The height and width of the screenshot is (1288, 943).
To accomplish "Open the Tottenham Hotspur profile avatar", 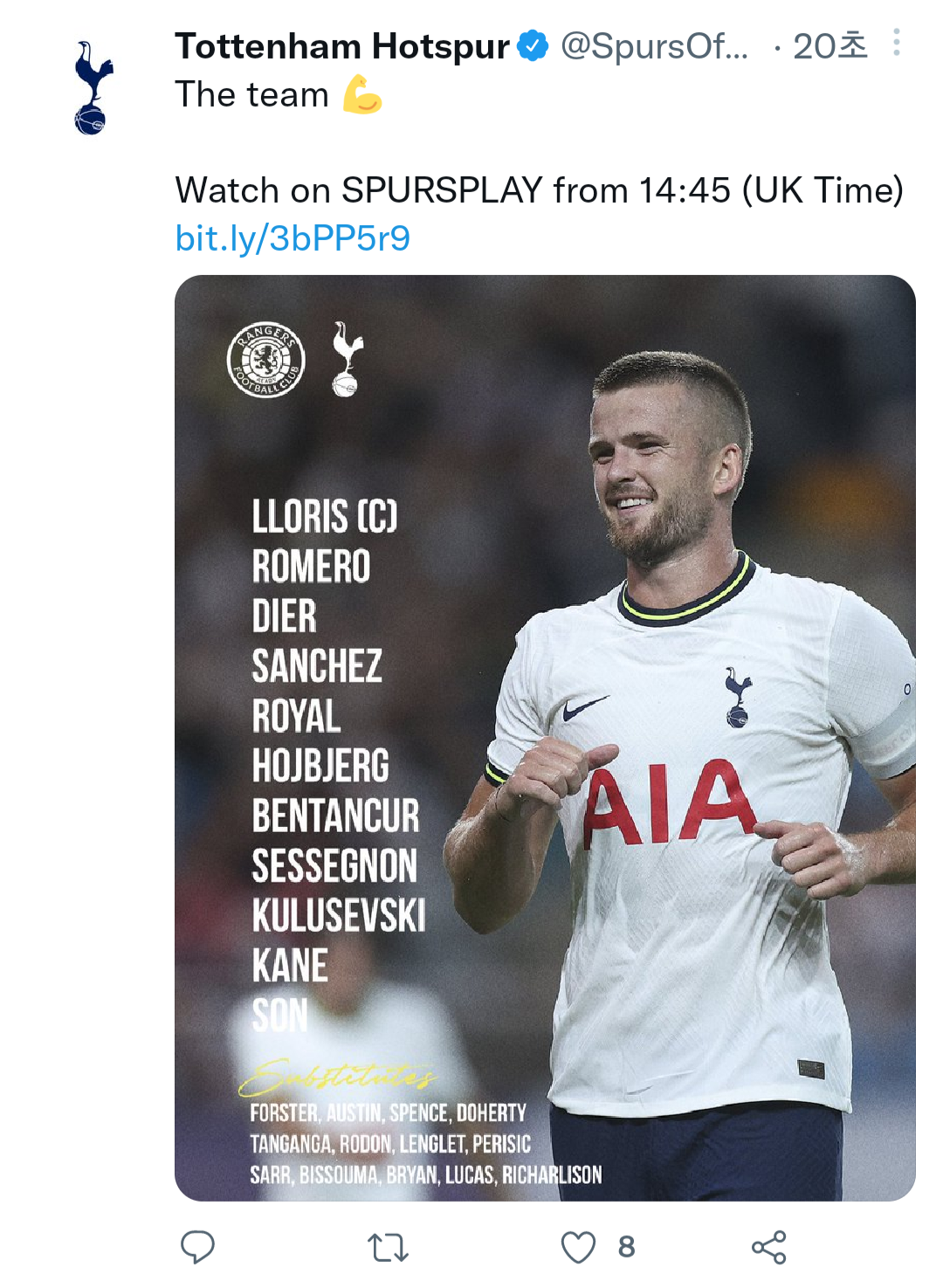I will click(x=93, y=87).
